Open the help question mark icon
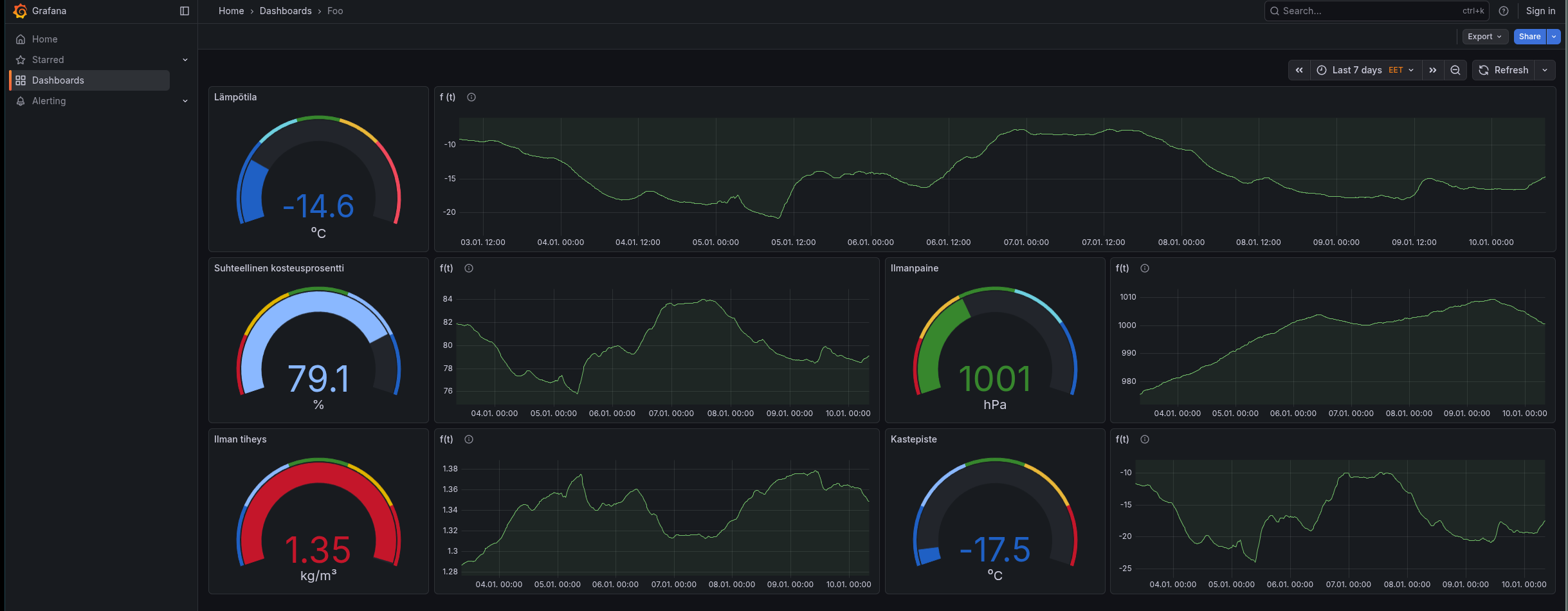The image size is (1568, 611). coord(1504,11)
